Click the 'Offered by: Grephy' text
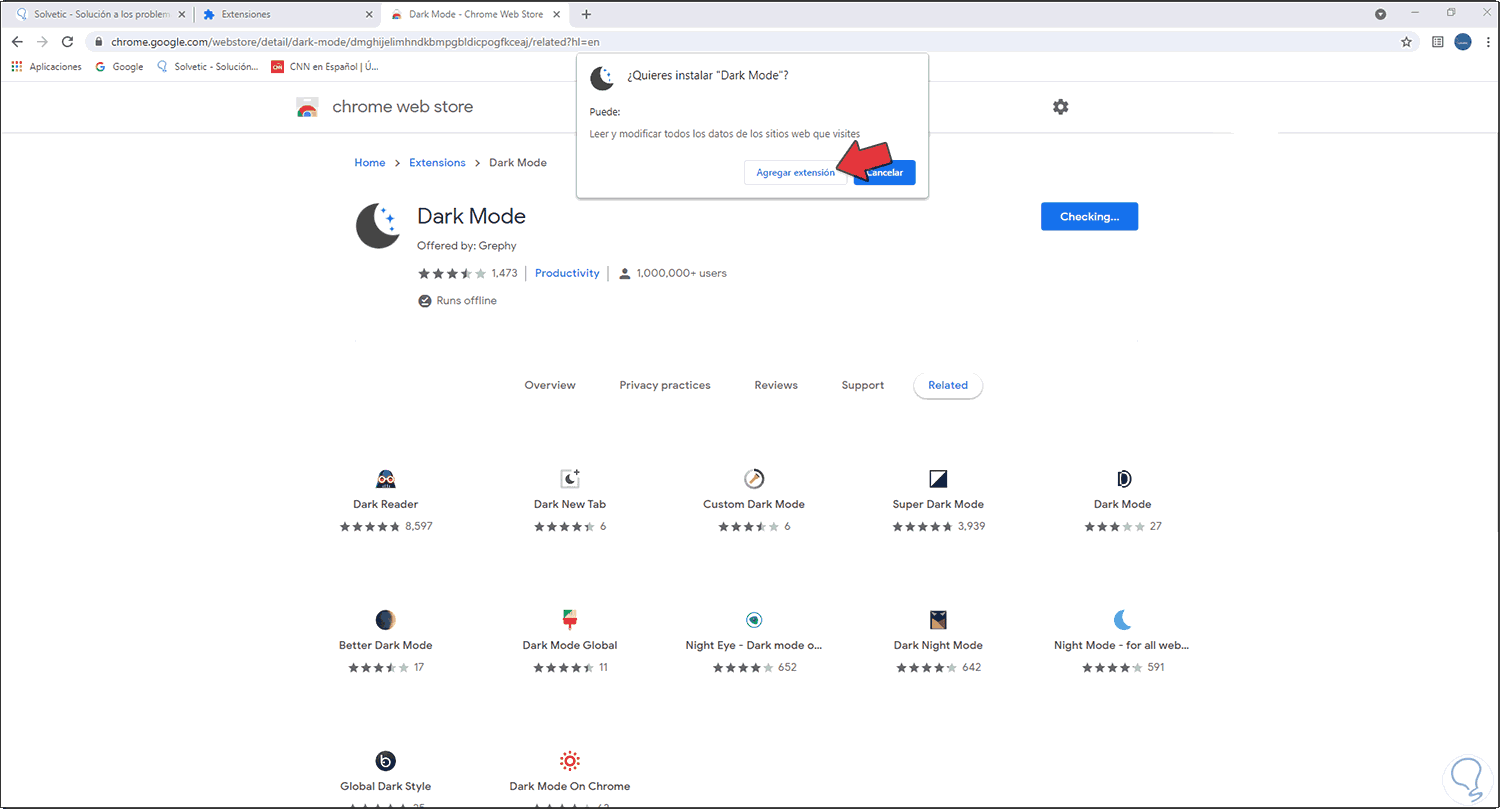 click(x=467, y=245)
